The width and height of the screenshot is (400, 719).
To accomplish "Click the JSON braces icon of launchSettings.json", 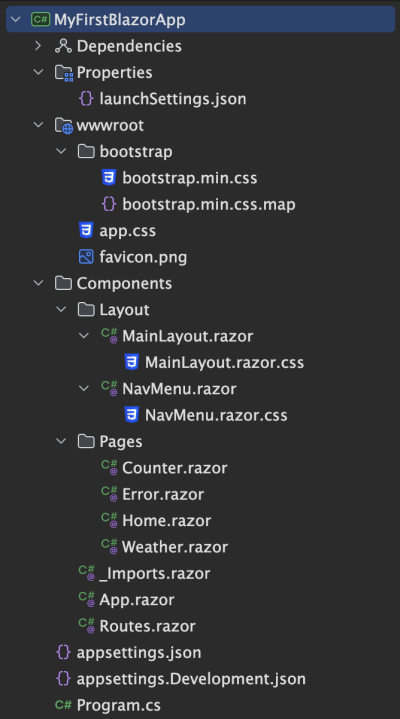I will (86, 99).
